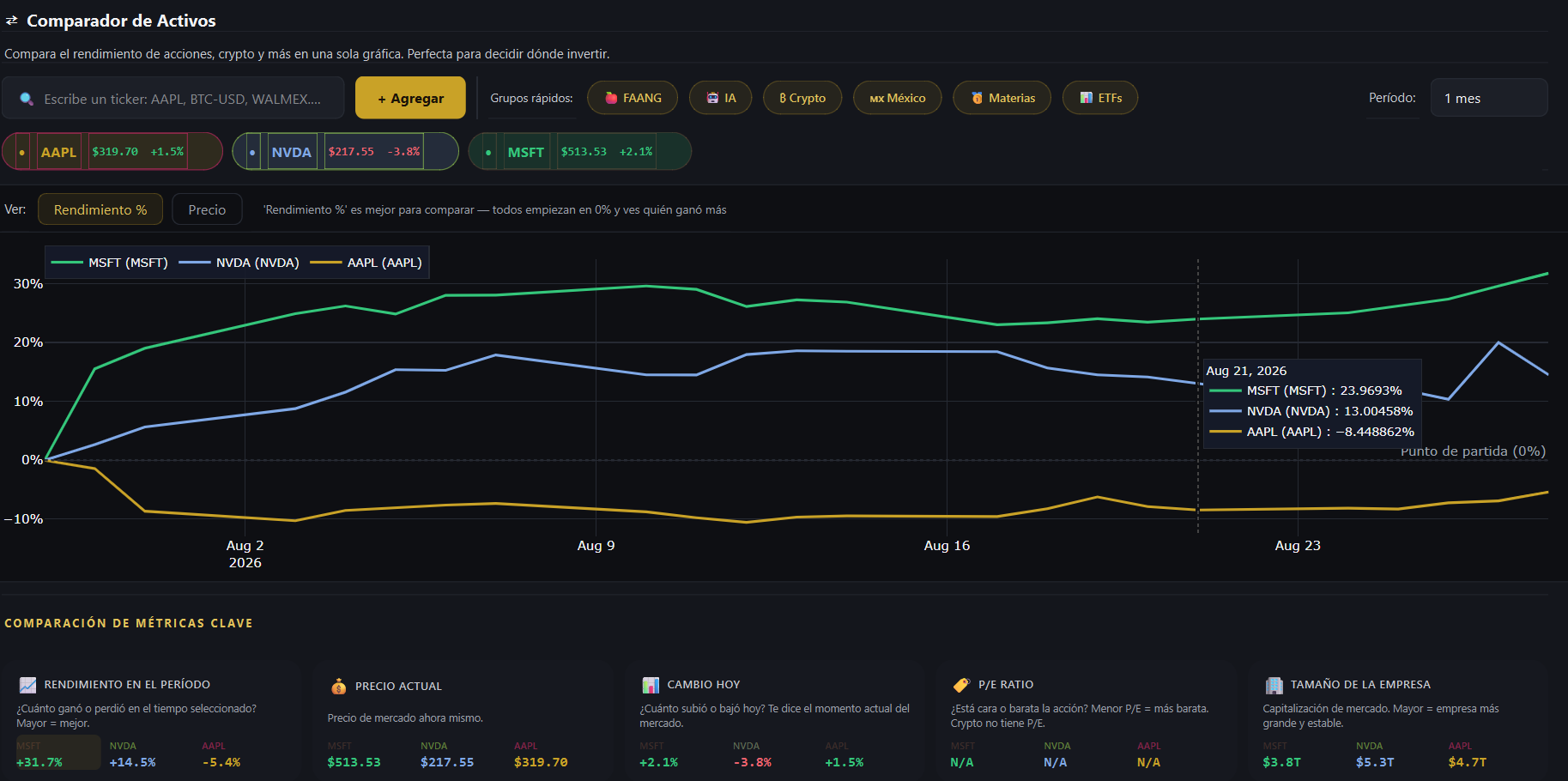This screenshot has height=781, width=1568.
Task: Click NVDA -3.8% in Cambio Hoy card
Action: tap(753, 762)
